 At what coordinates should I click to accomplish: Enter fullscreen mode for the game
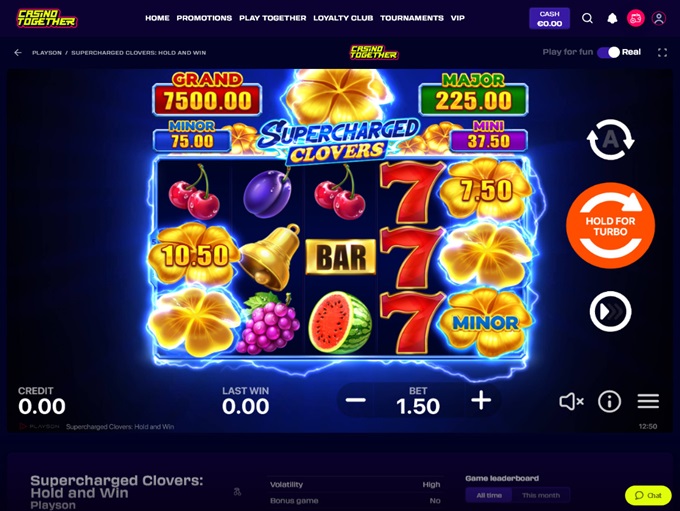(x=662, y=52)
